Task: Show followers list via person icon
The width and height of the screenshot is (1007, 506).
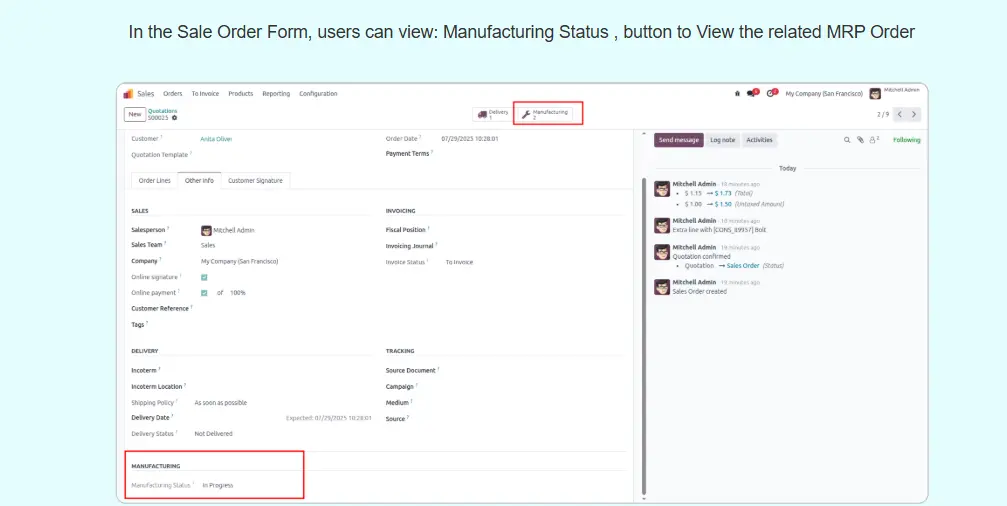Action: [x=873, y=140]
